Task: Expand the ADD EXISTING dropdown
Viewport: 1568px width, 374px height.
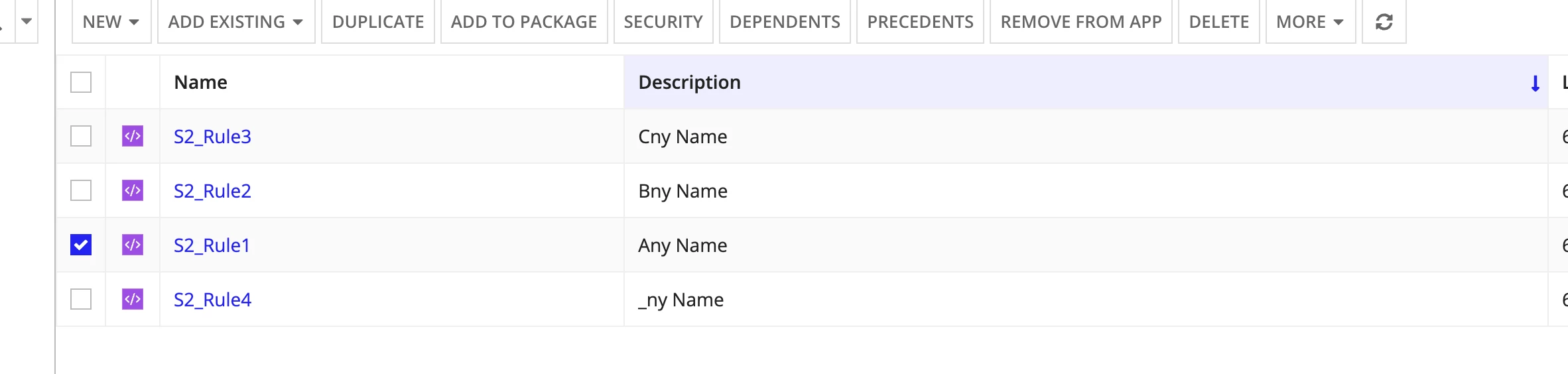Action: [x=236, y=22]
